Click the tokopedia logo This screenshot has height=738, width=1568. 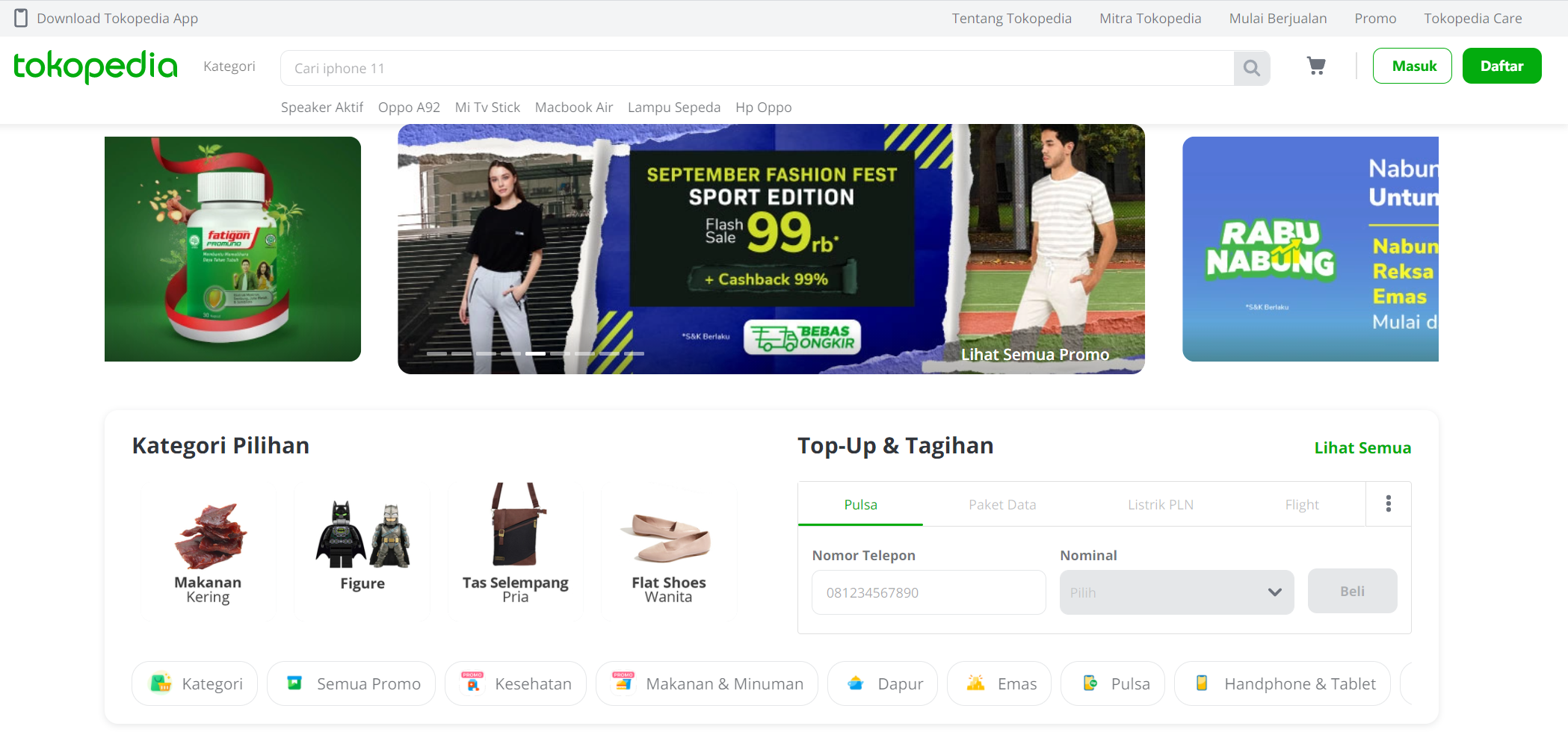[x=96, y=66]
